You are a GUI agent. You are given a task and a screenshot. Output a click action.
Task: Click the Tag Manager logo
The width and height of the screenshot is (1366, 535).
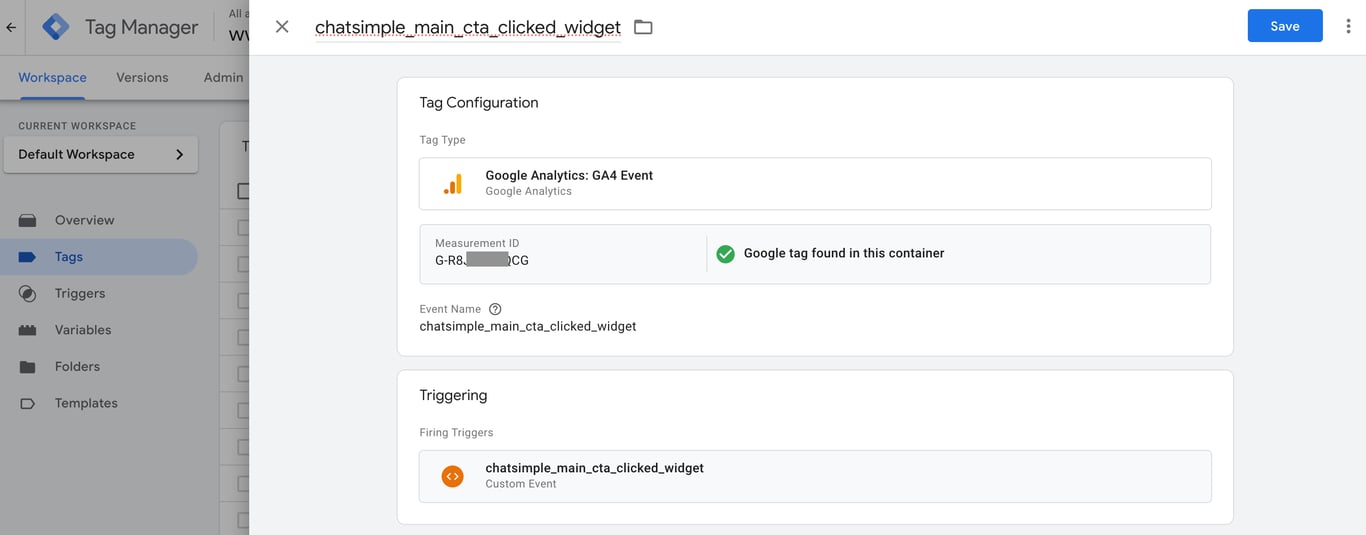(x=56, y=27)
